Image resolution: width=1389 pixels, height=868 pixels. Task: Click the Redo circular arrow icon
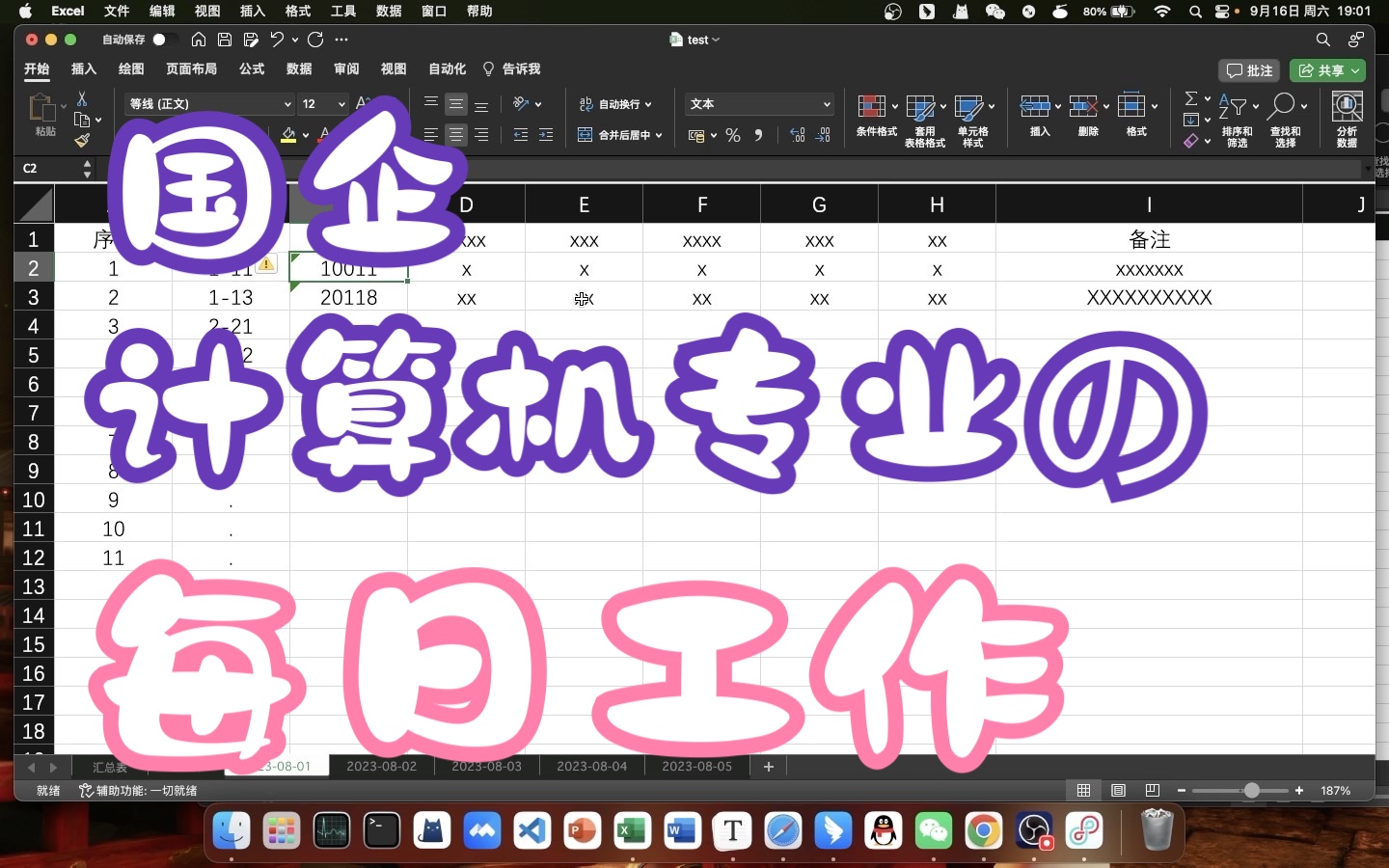coord(315,40)
